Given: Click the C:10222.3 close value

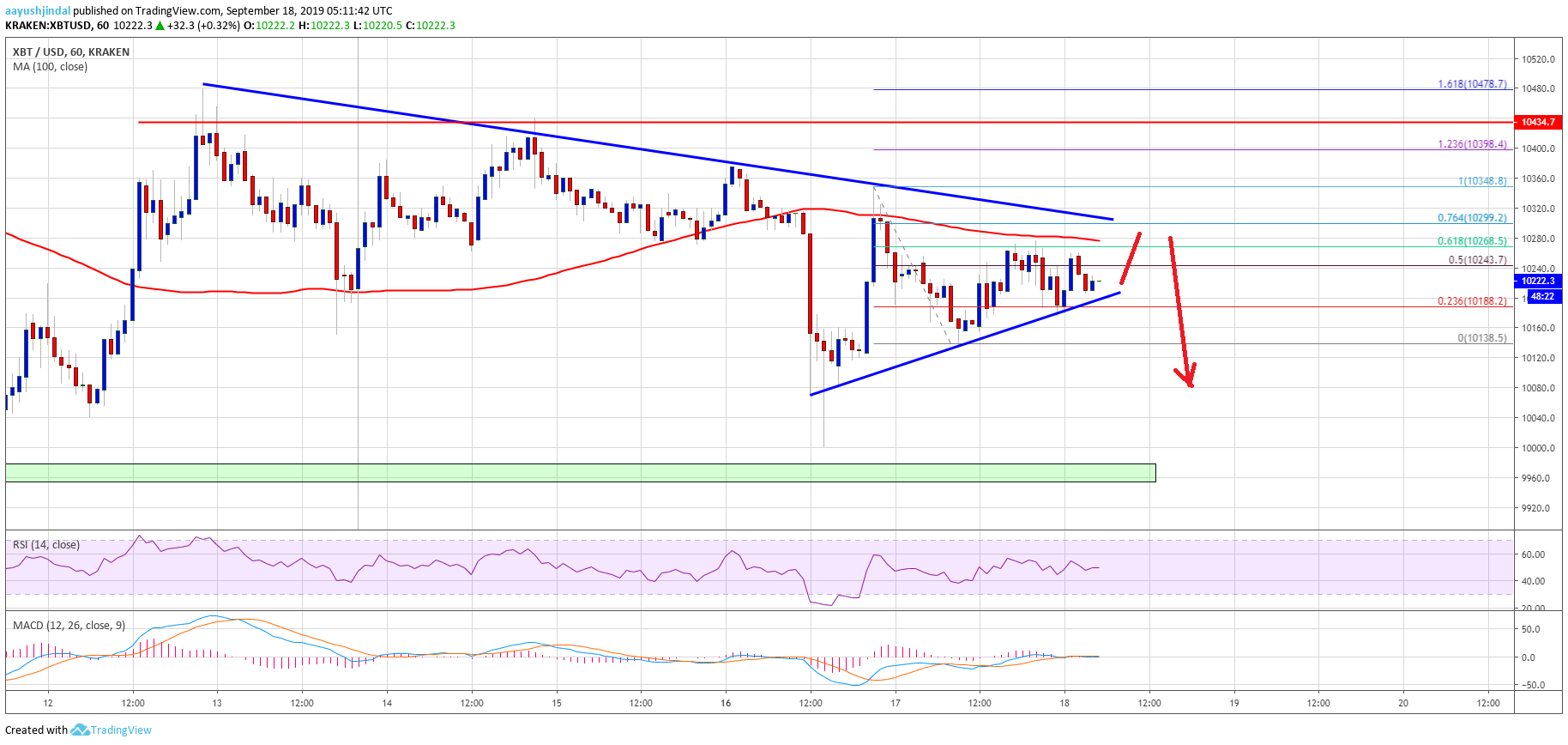Looking at the screenshot, I should pyautogui.click(x=431, y=26).
